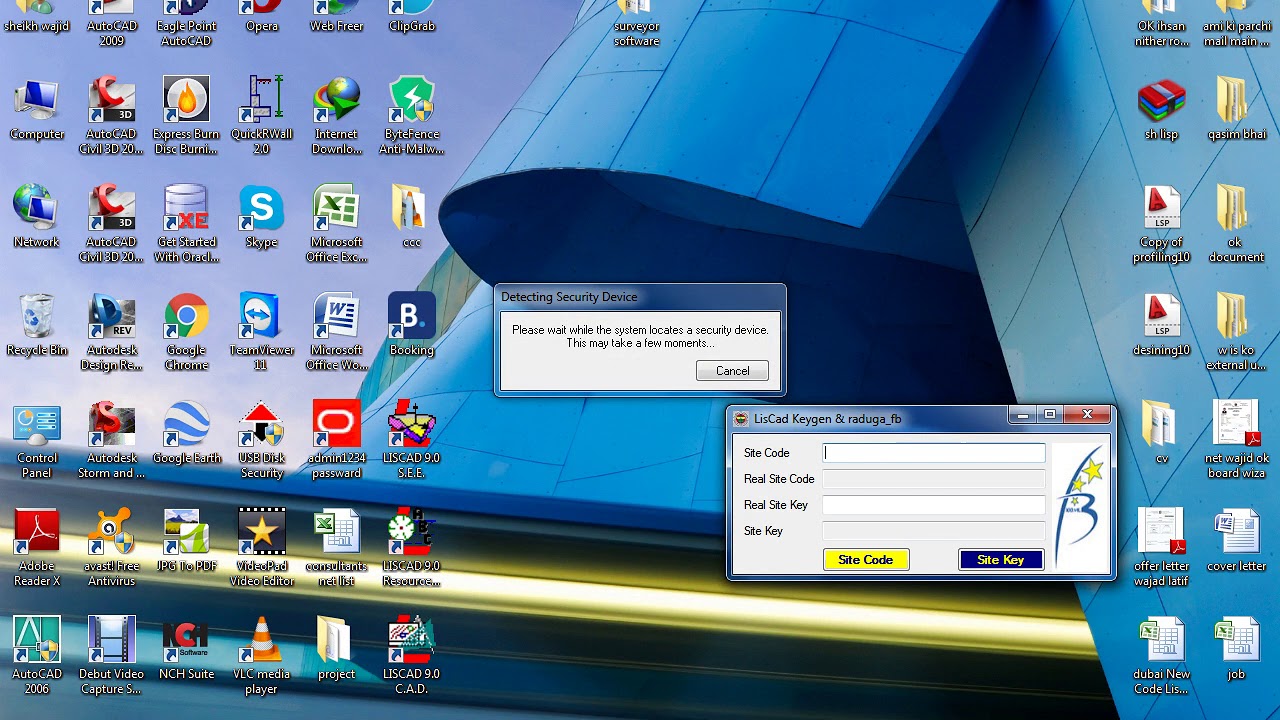Open net wajid ok board PDF
This screenshot has height=720, width=1280.
pyautogui.click(x=1236, y=440)
